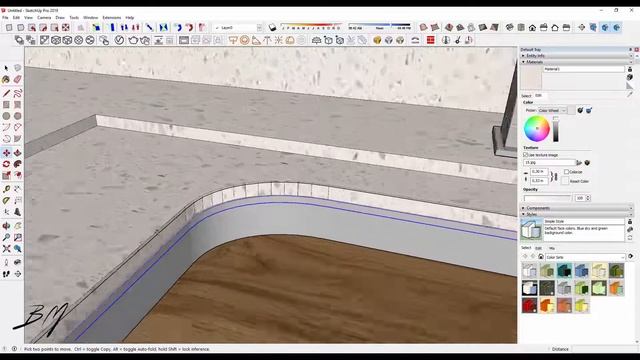Open the Extensions menu

pyautogui.click(x=111, y=18)
